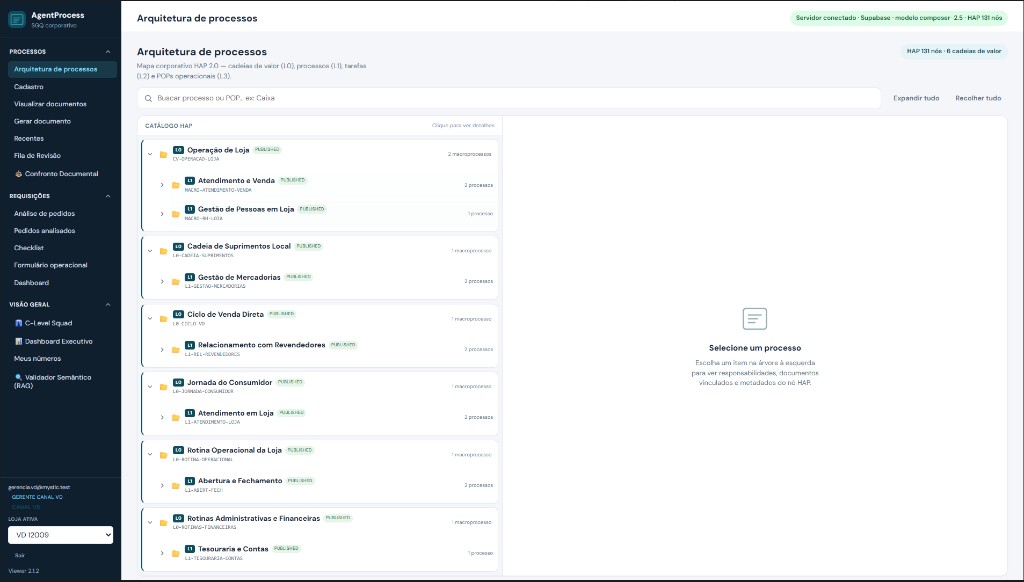Open the Recentes sidebar item
The height and width of the screenshot is (582, 1024).
pos(29,138)
